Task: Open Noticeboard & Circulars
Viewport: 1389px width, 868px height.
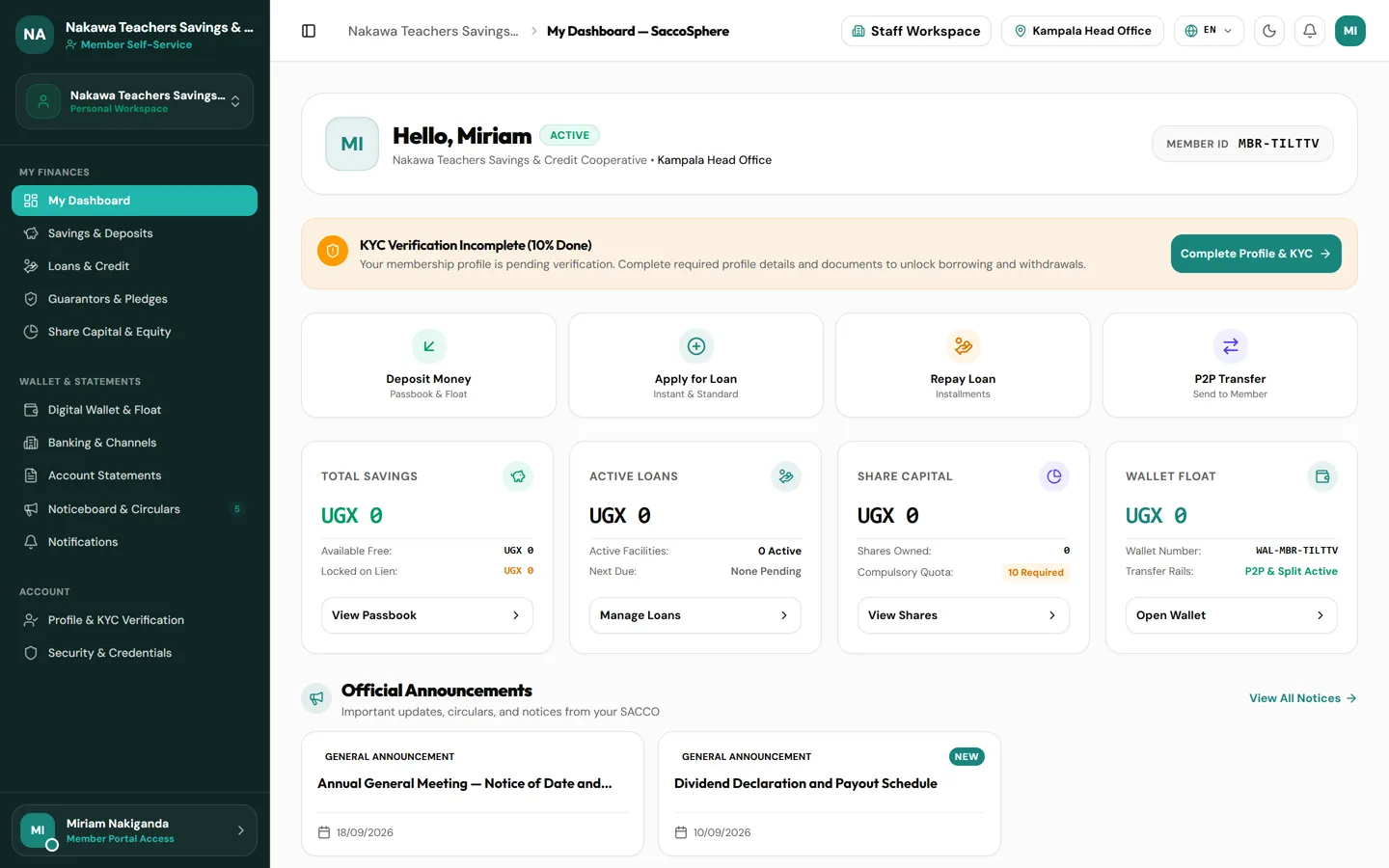Action: click(x=134, y=509)
